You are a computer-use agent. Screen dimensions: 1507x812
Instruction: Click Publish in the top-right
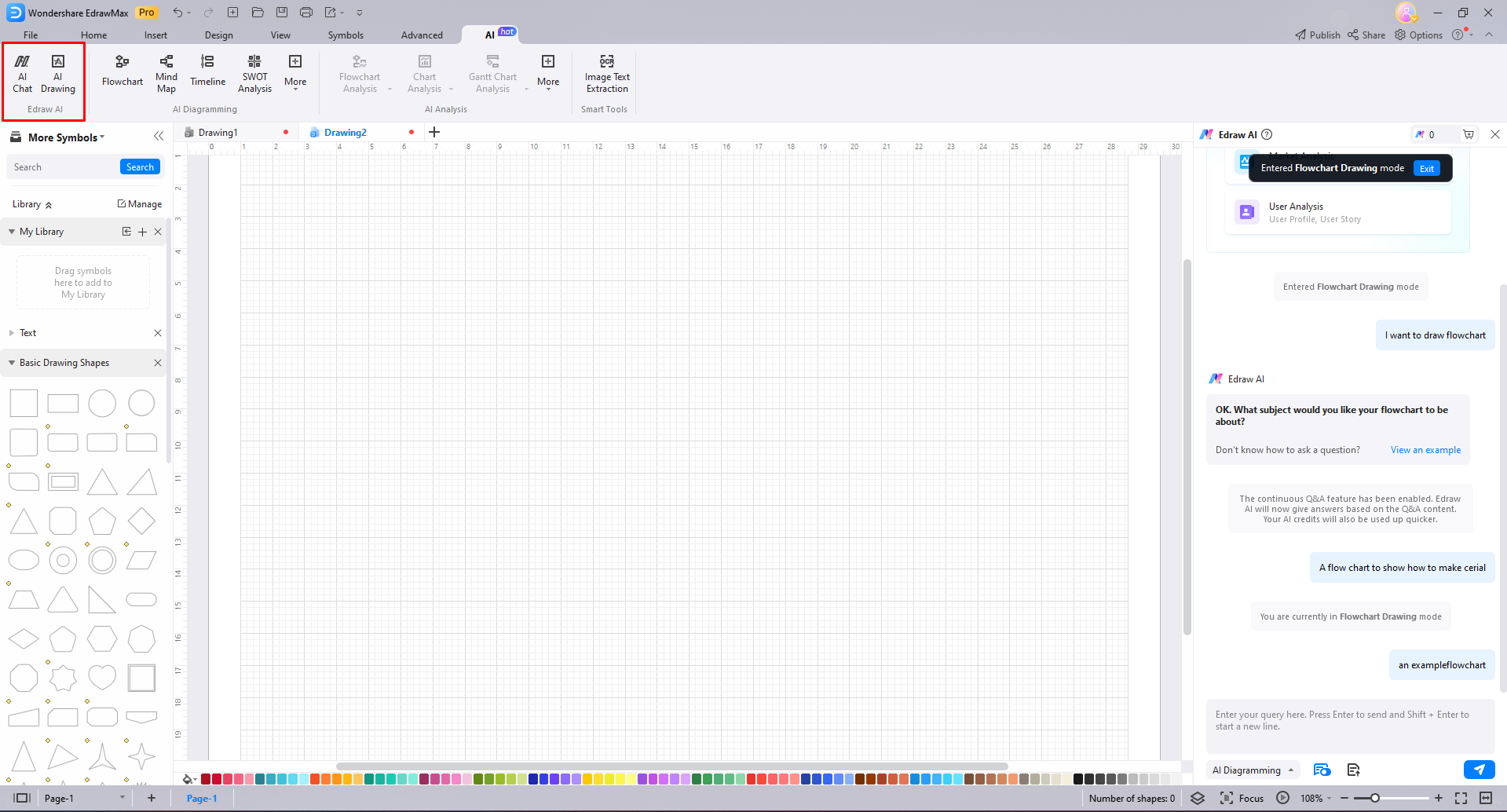[x=1318, y=35]
